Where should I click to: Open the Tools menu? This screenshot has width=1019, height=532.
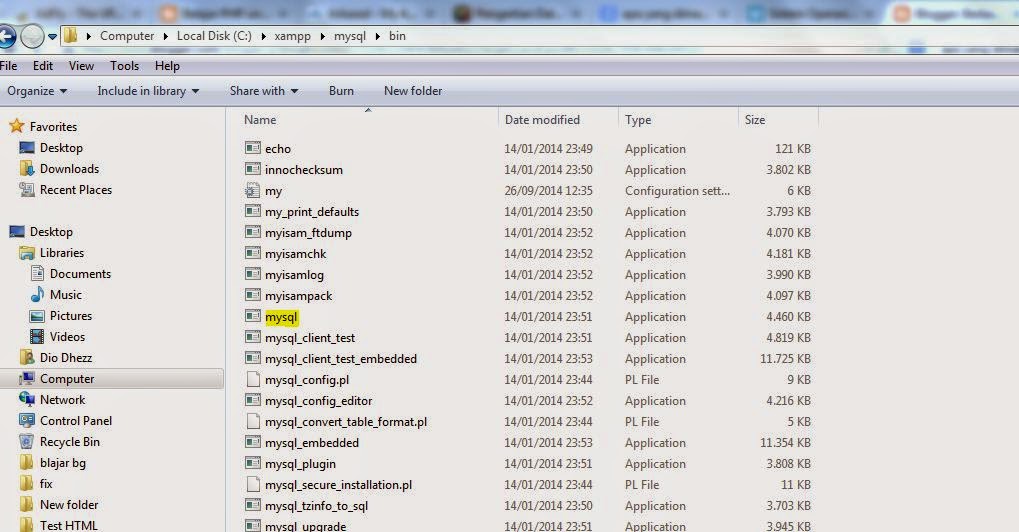click(124, 66)
